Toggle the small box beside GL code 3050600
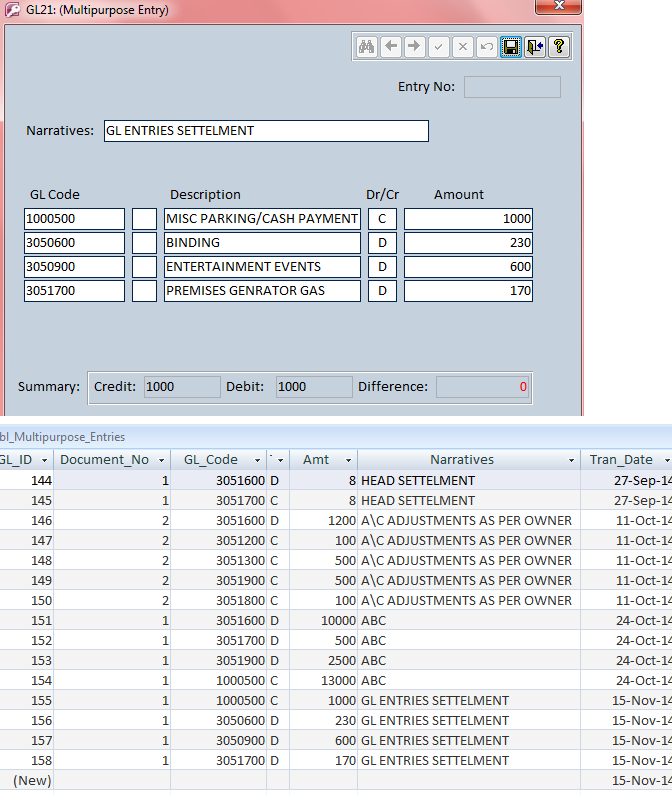The width and height of the screenshot is (672, 796). click(145, 243)
